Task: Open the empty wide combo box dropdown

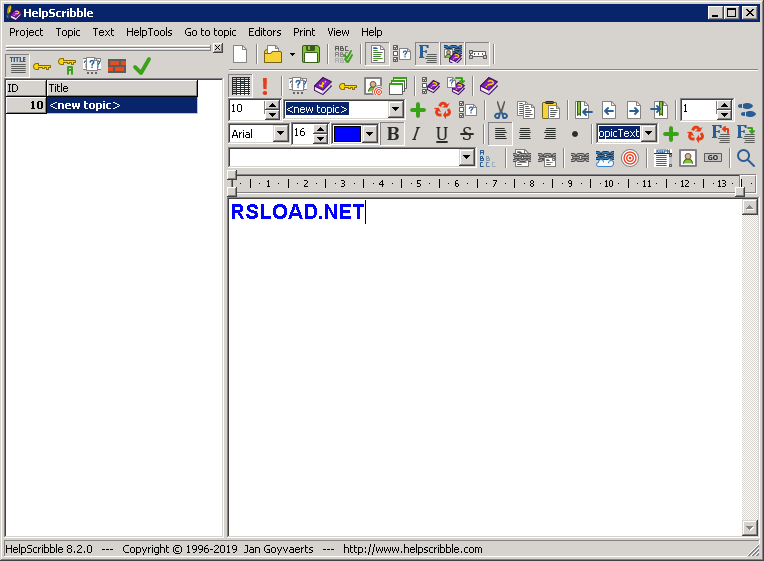Action: coord(467,157)
